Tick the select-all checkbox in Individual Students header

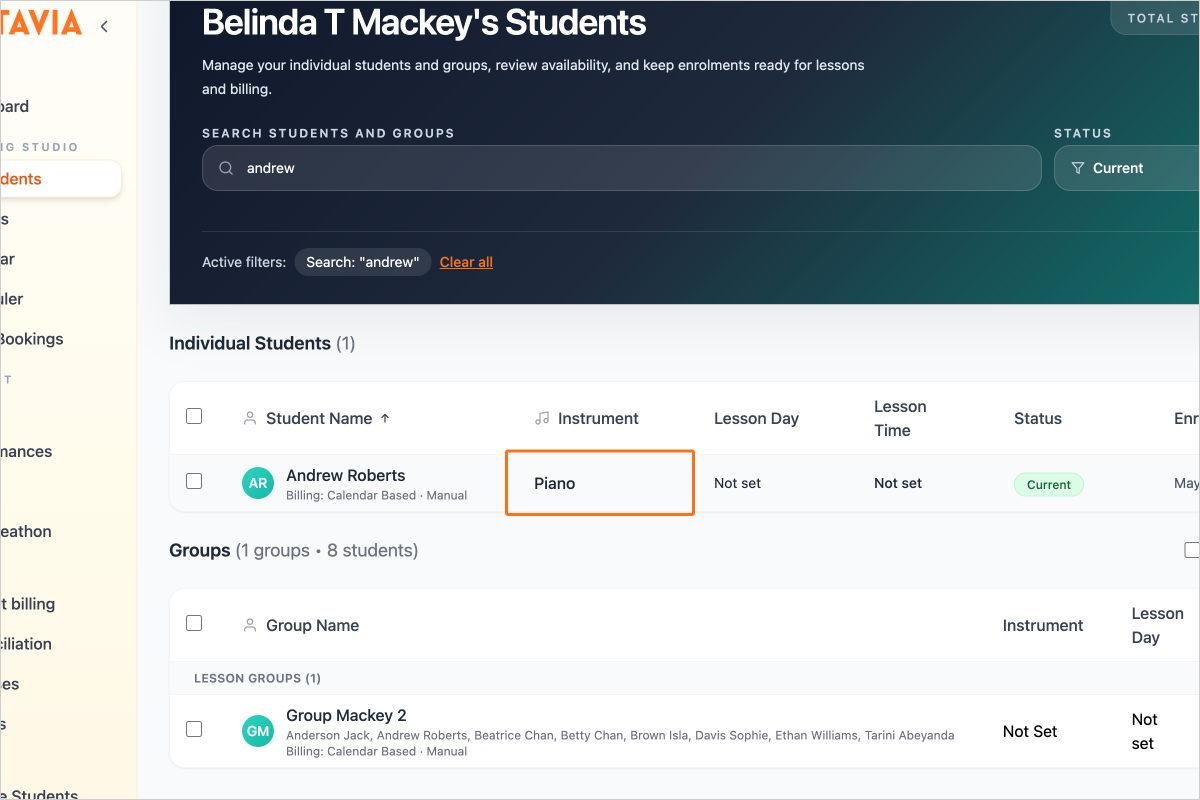click(194, 416)
